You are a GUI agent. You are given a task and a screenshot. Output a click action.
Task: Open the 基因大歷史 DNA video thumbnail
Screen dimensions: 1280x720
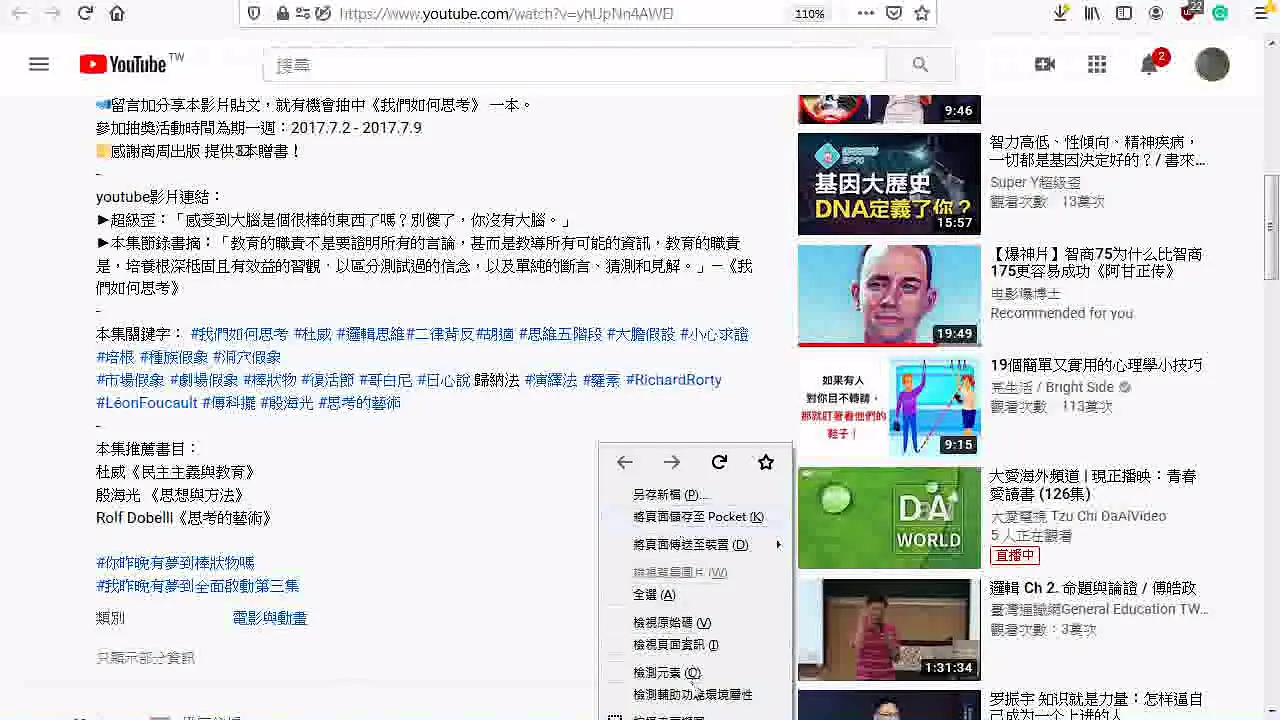889,184
